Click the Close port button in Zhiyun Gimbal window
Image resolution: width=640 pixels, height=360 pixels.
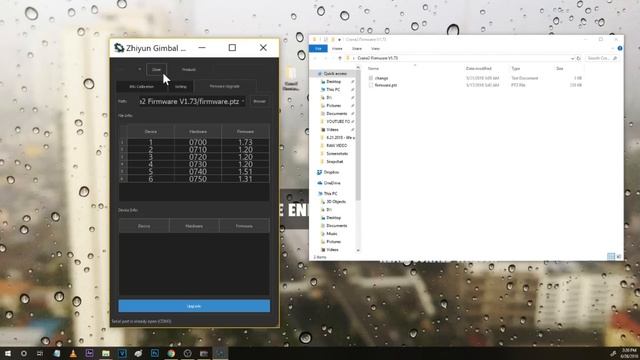[x=156, y=69]
